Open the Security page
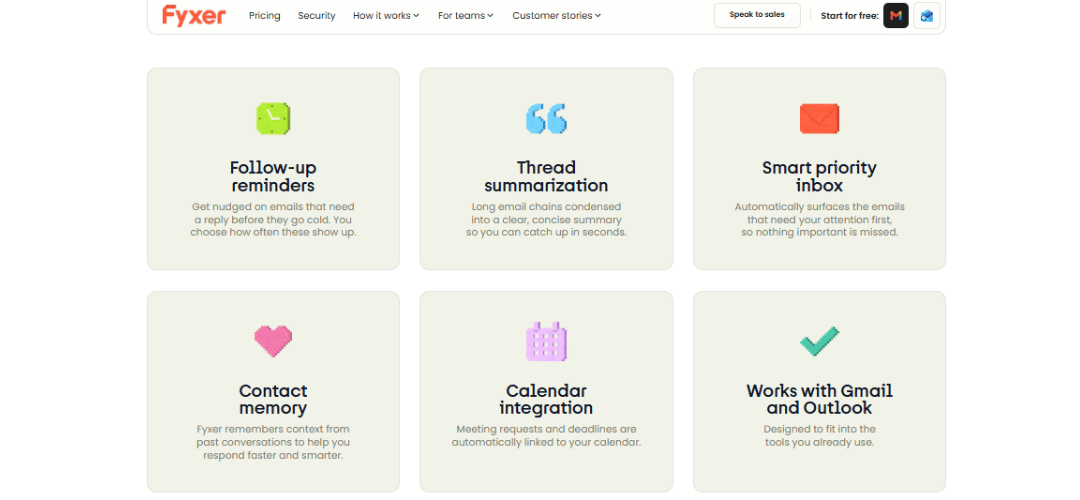The image size is (1080, 500). coord(316,16)
